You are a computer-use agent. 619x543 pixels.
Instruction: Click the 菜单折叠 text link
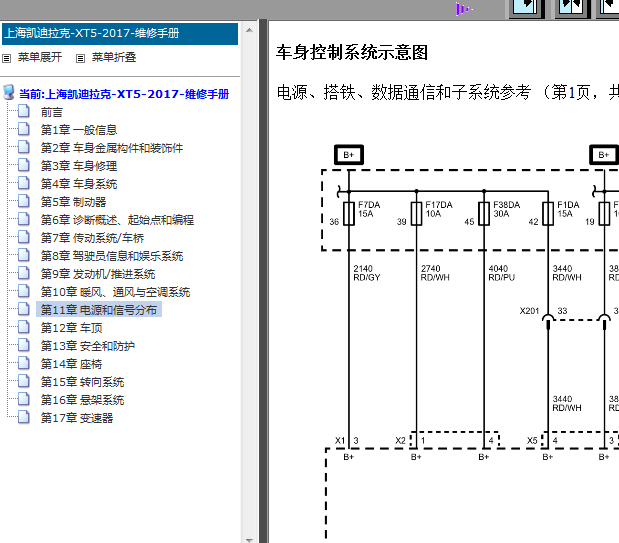coord(114,58)
